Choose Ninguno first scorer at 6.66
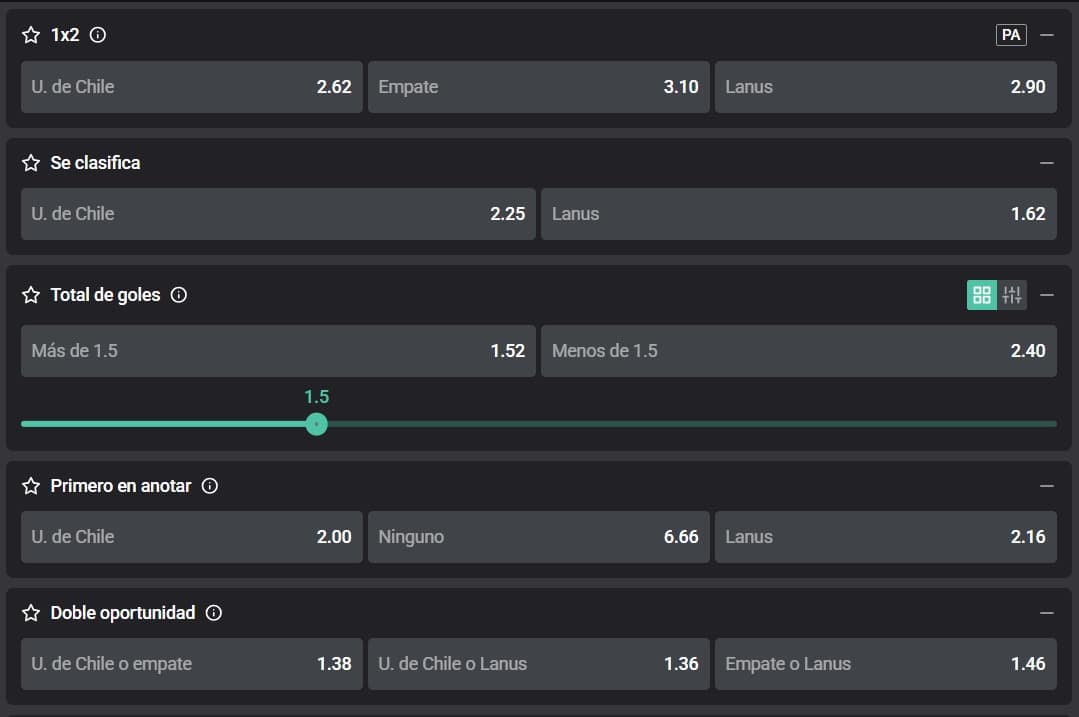1079x717 pixels. (x=538, y=537)
